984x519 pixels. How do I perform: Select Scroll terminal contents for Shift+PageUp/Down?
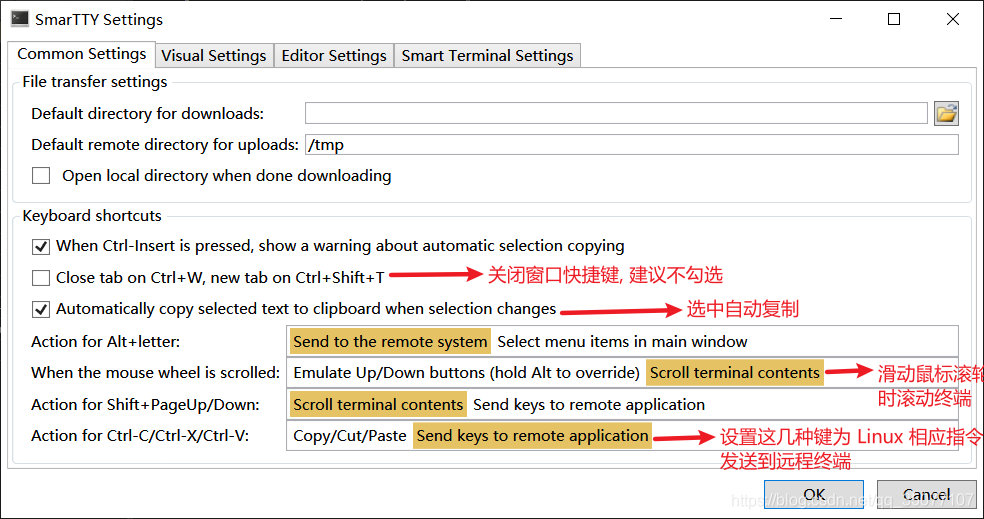click(x=378, y=405)
